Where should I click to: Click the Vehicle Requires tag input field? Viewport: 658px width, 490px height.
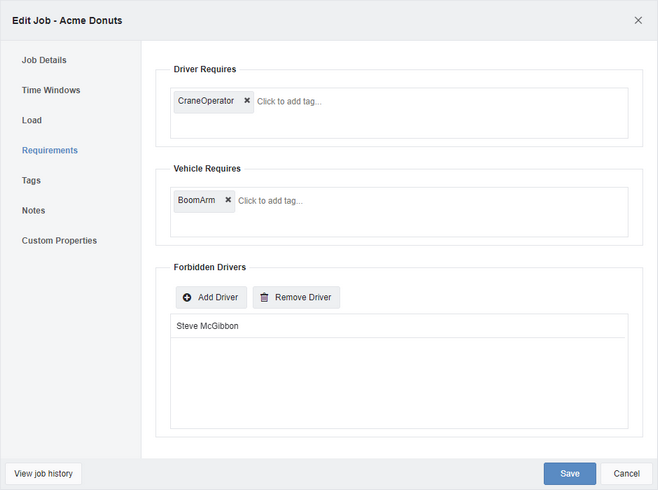coord(399,212)
